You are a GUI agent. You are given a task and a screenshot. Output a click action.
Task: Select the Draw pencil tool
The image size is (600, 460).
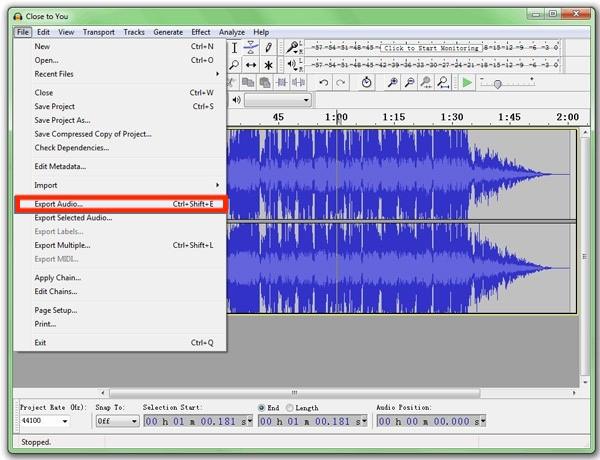tap(268, 48)
